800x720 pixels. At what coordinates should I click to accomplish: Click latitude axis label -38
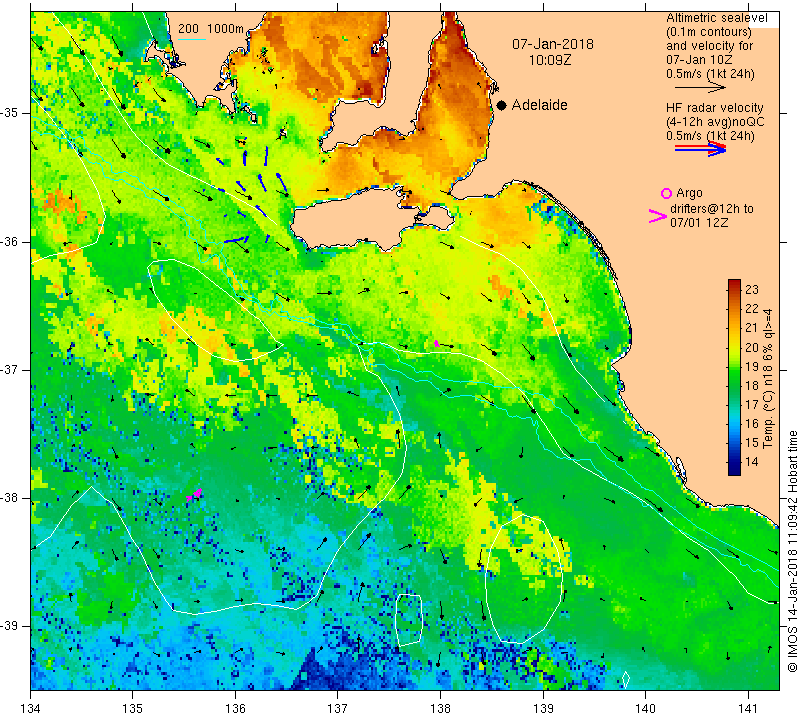pyautogui.click(x=9, y=498)
